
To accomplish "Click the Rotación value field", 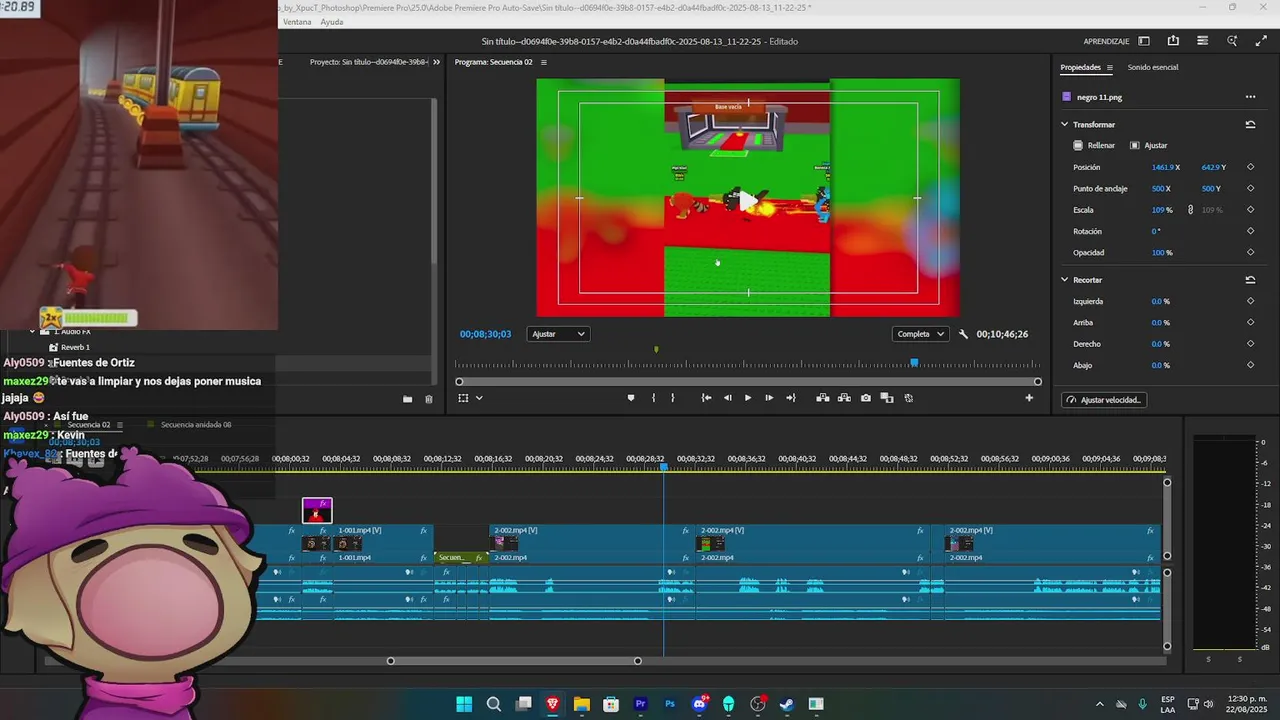I will 1155,231.
